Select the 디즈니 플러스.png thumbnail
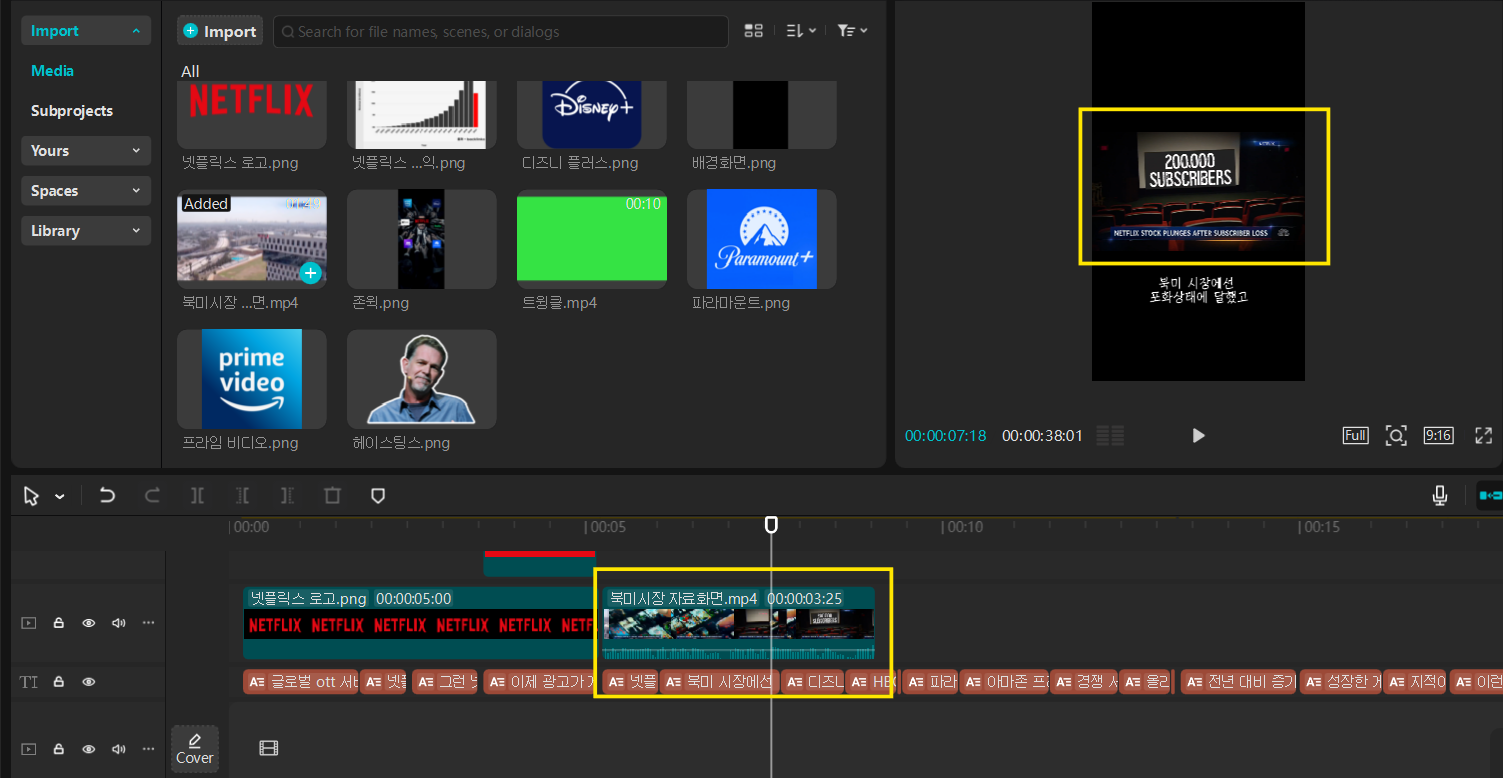1503x778 pixels. tap(591, 114)
